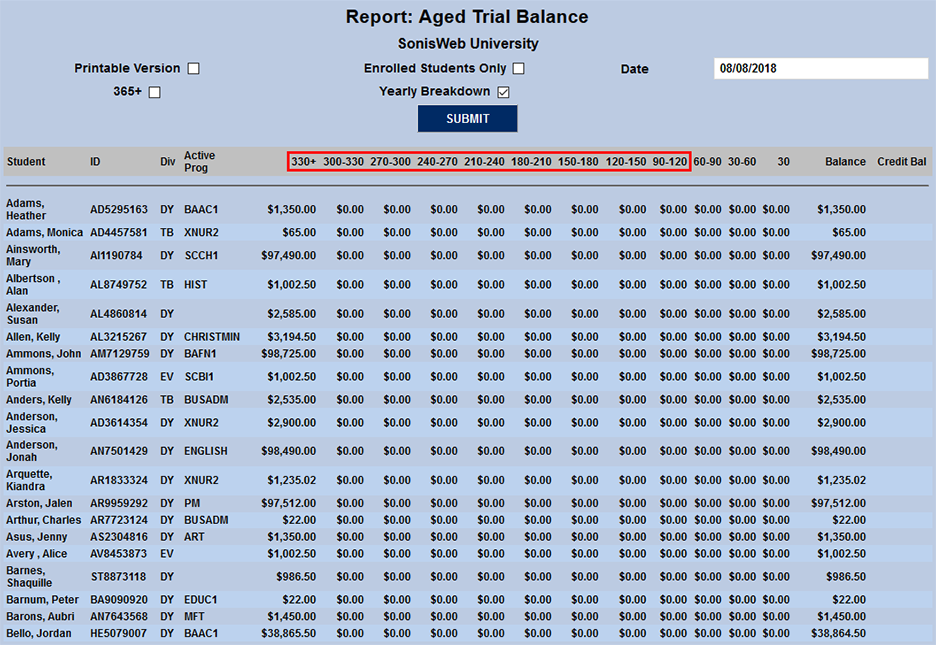
Task: Select the 90-120 column header
Action: click(x=668, y=161)
